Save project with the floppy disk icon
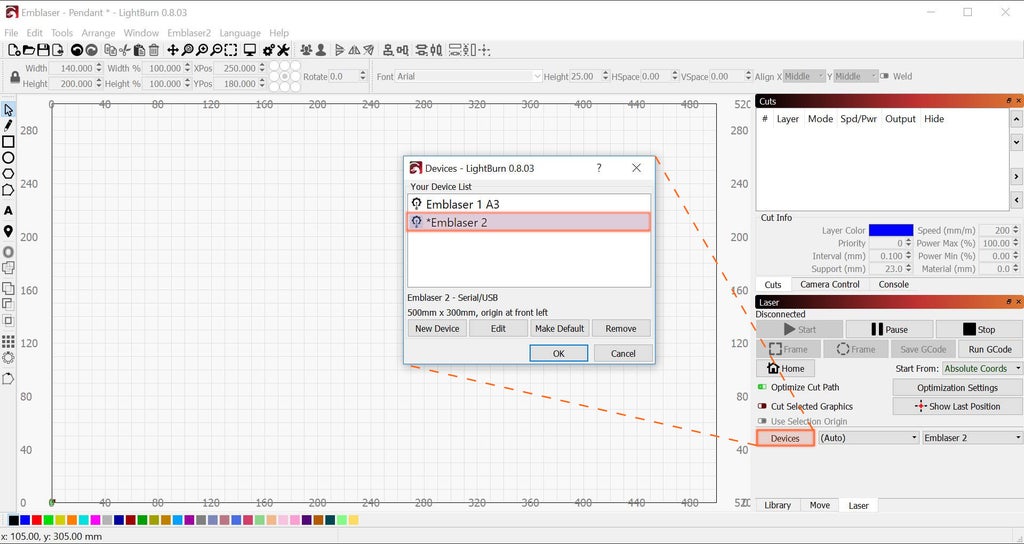The image size is (1024, 544). point(43,50)
